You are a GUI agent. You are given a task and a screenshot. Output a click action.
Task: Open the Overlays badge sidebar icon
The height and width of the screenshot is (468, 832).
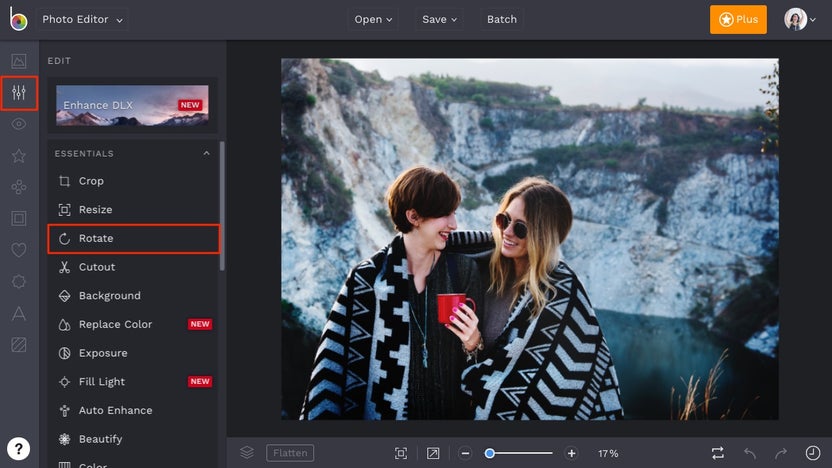coord(19,281)
